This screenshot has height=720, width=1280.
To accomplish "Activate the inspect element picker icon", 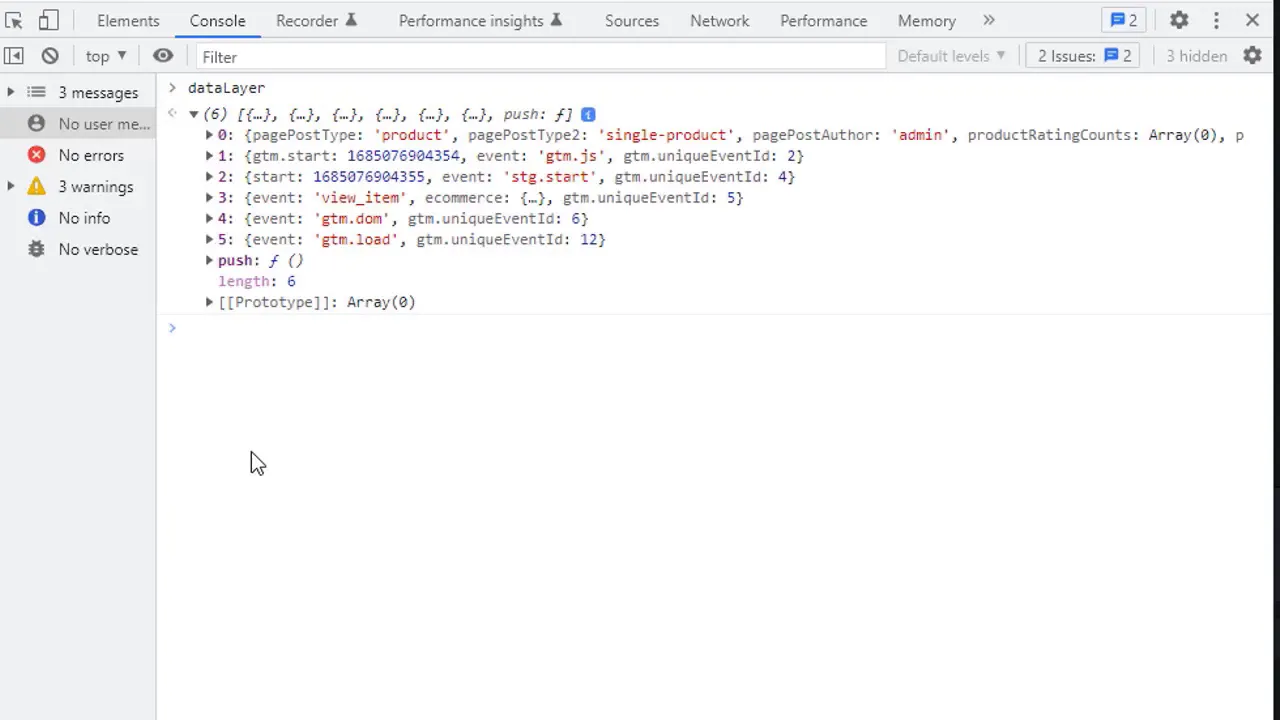I will click(14, 20).
